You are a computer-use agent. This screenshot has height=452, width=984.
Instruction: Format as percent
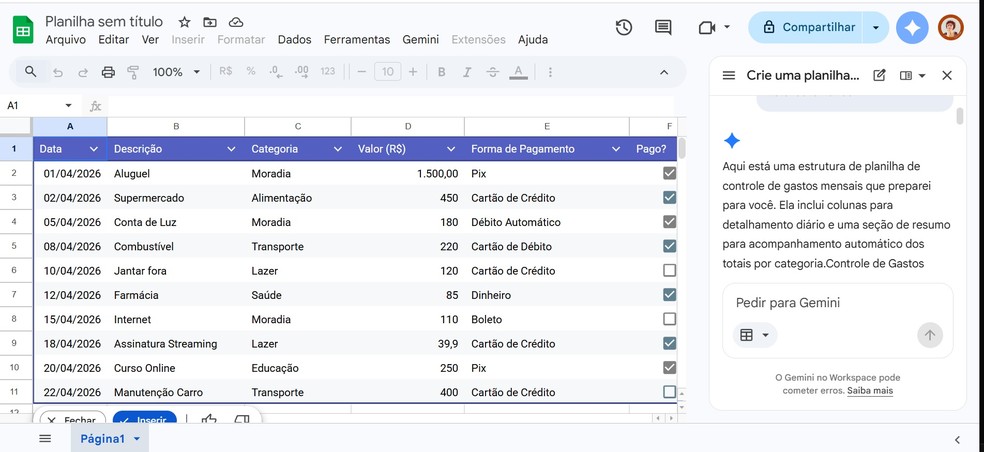coord(250,72)
